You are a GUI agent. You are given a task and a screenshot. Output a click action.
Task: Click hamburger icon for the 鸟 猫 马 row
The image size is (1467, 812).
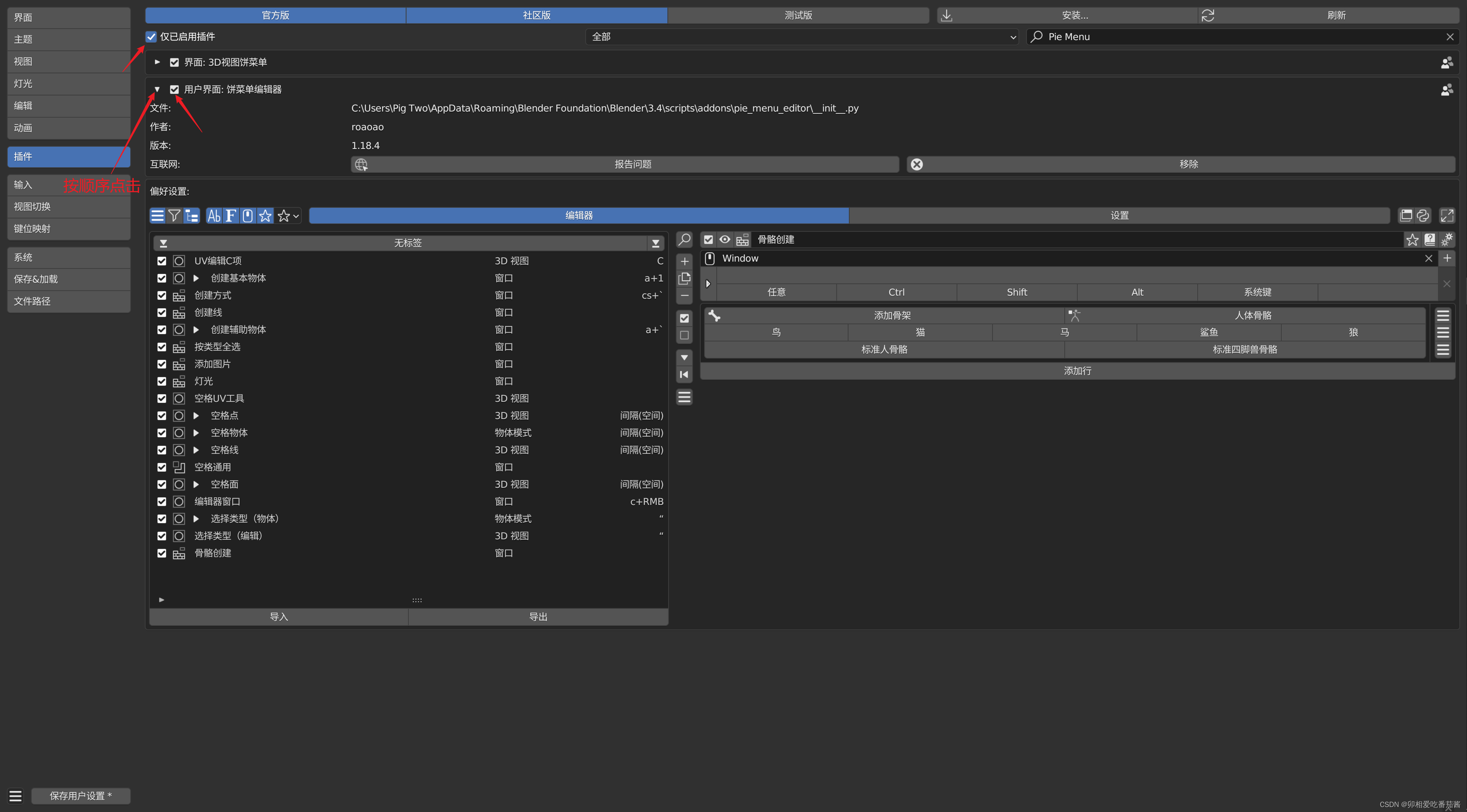(1443, 333)
